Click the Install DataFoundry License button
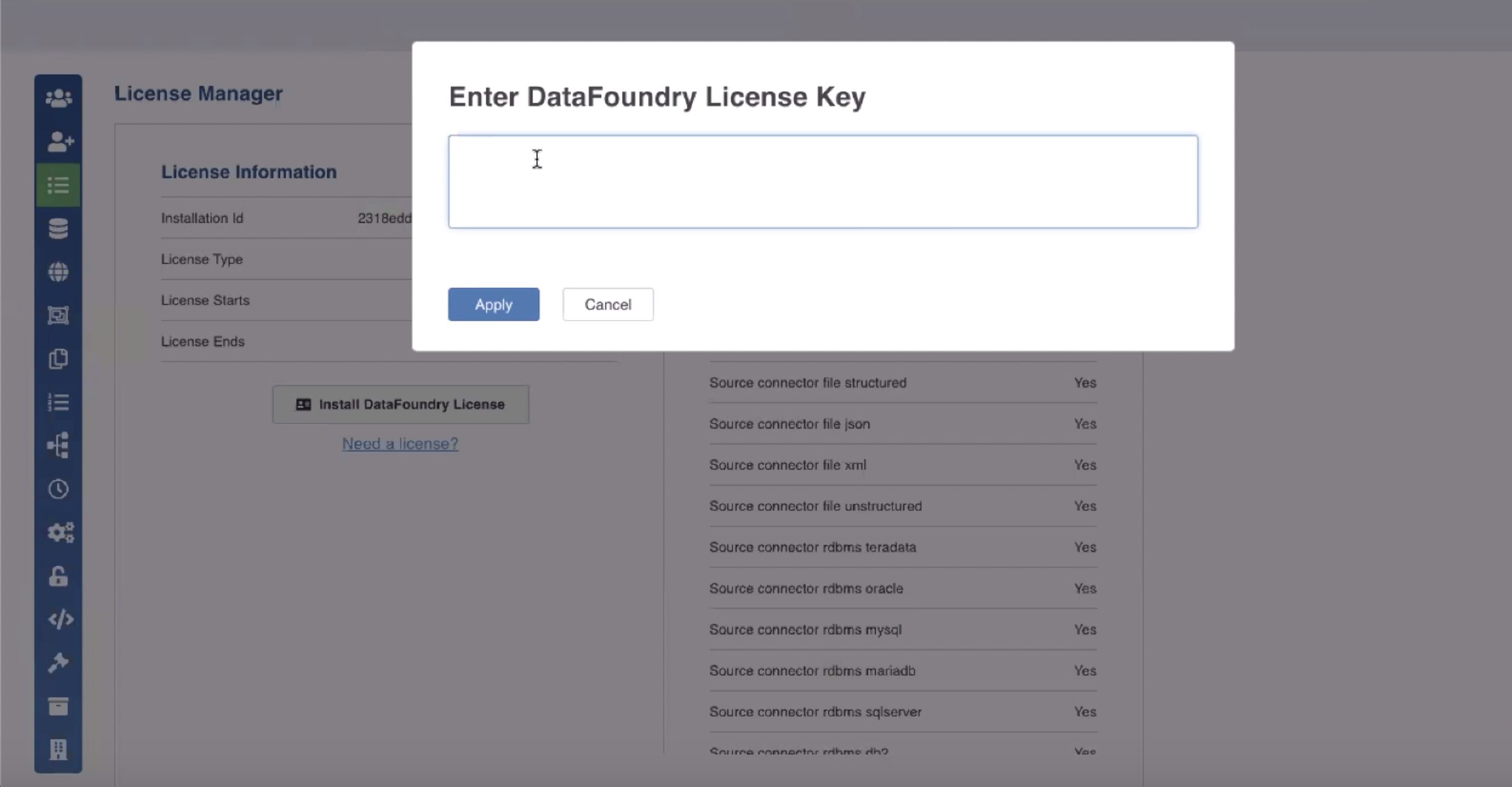The width and height of the screenshot is (1512, 787). [x=401, y=404]
